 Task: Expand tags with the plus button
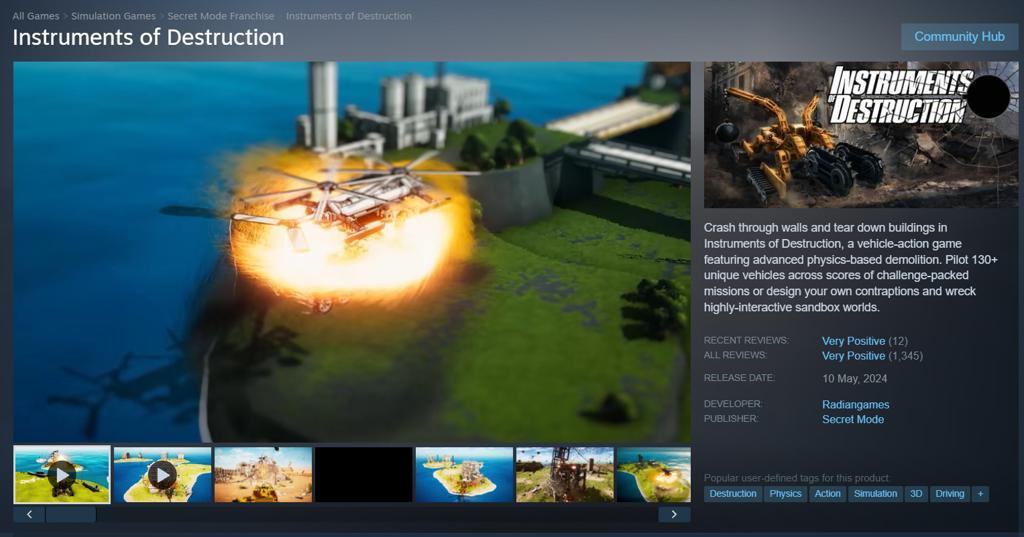pyautogui.click(x=980, y=494)
